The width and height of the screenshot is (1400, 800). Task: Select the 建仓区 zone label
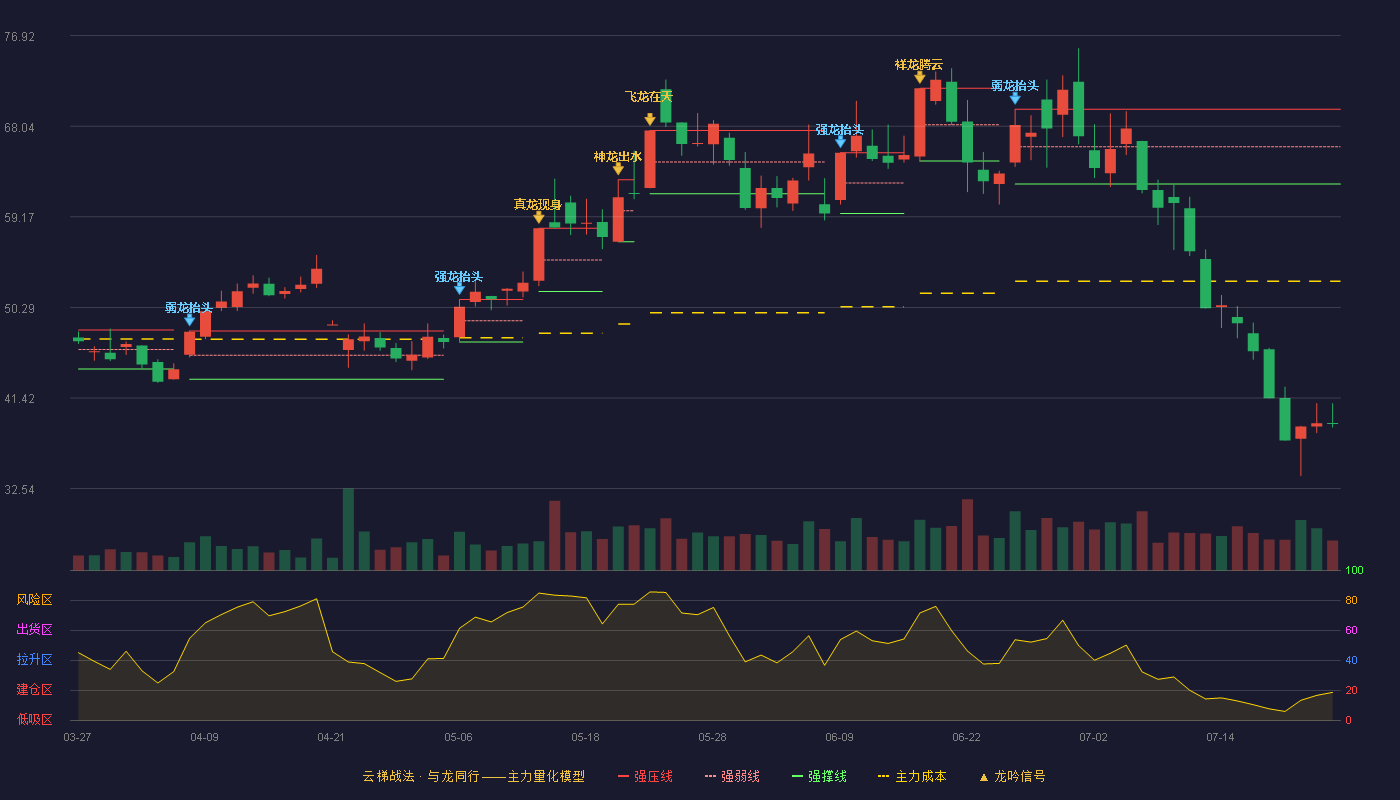tap(34, 690)
